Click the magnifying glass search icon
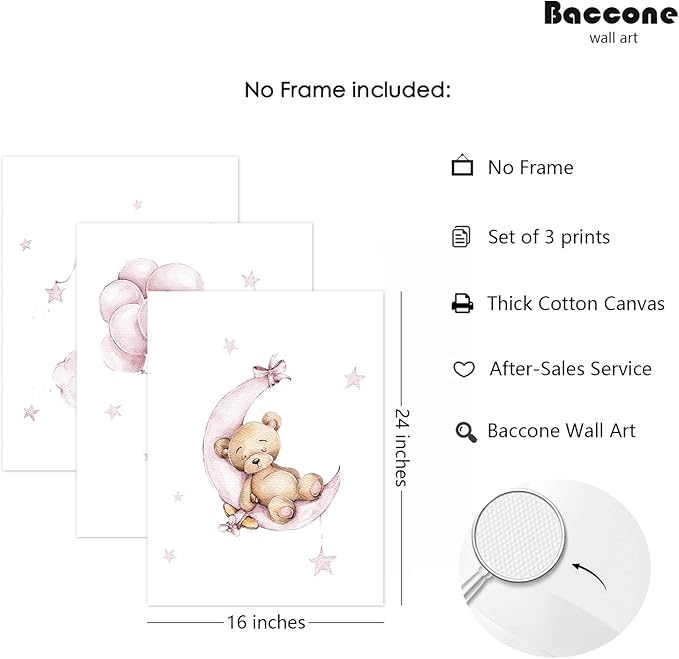 coord(465,432)
